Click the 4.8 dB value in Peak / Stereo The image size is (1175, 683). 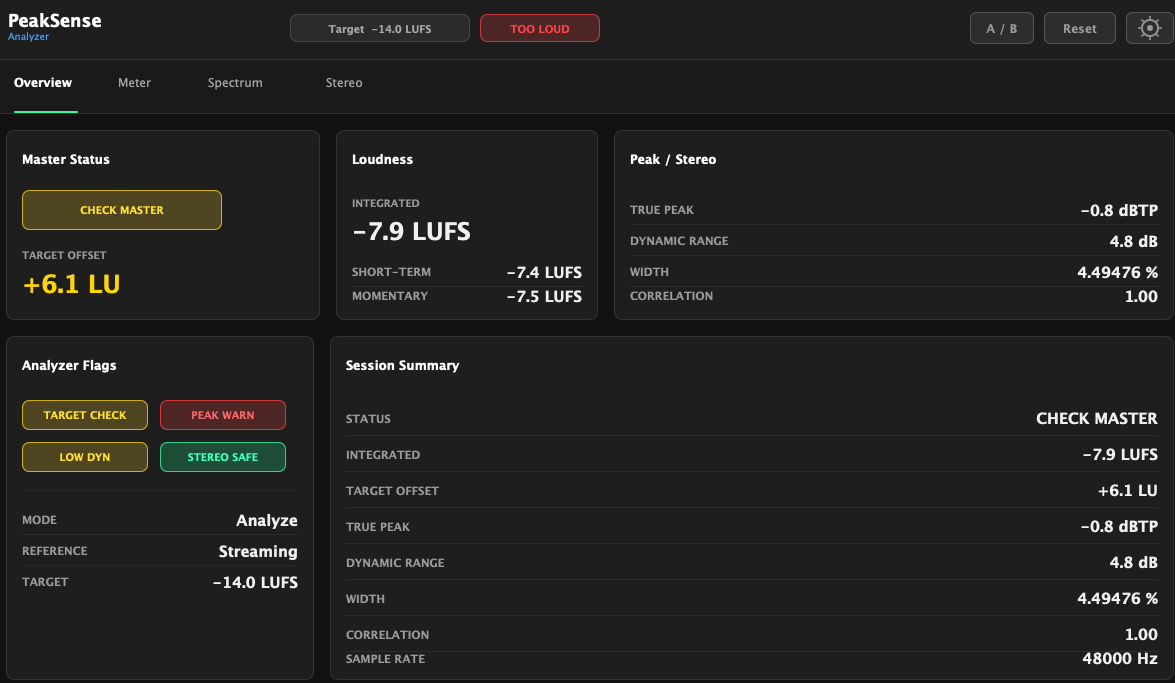point(1133,241)
